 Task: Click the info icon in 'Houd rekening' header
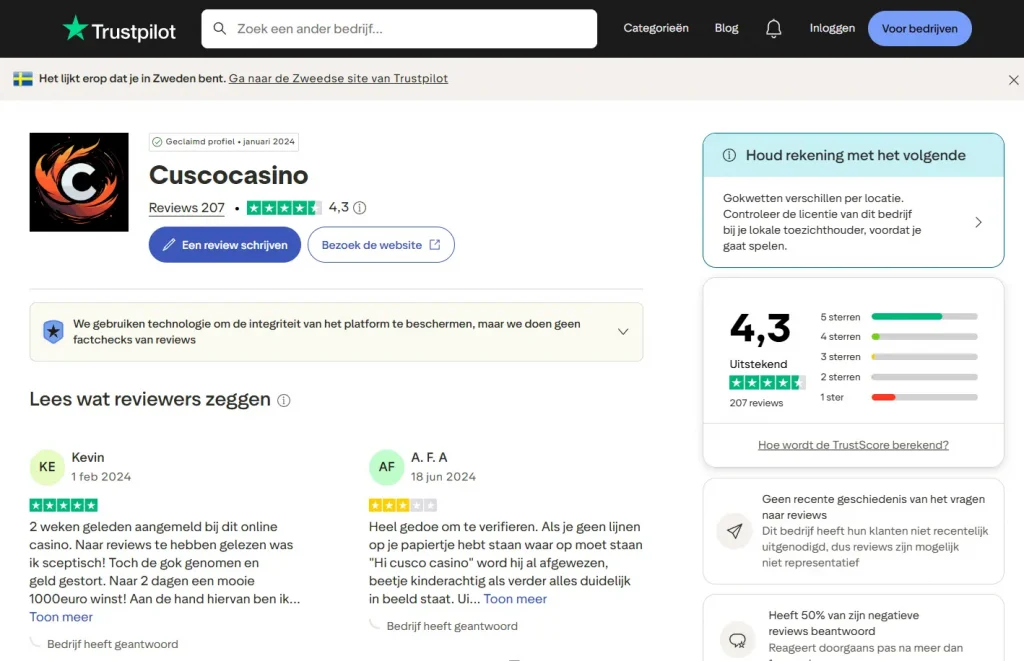(x=729, y=155)
